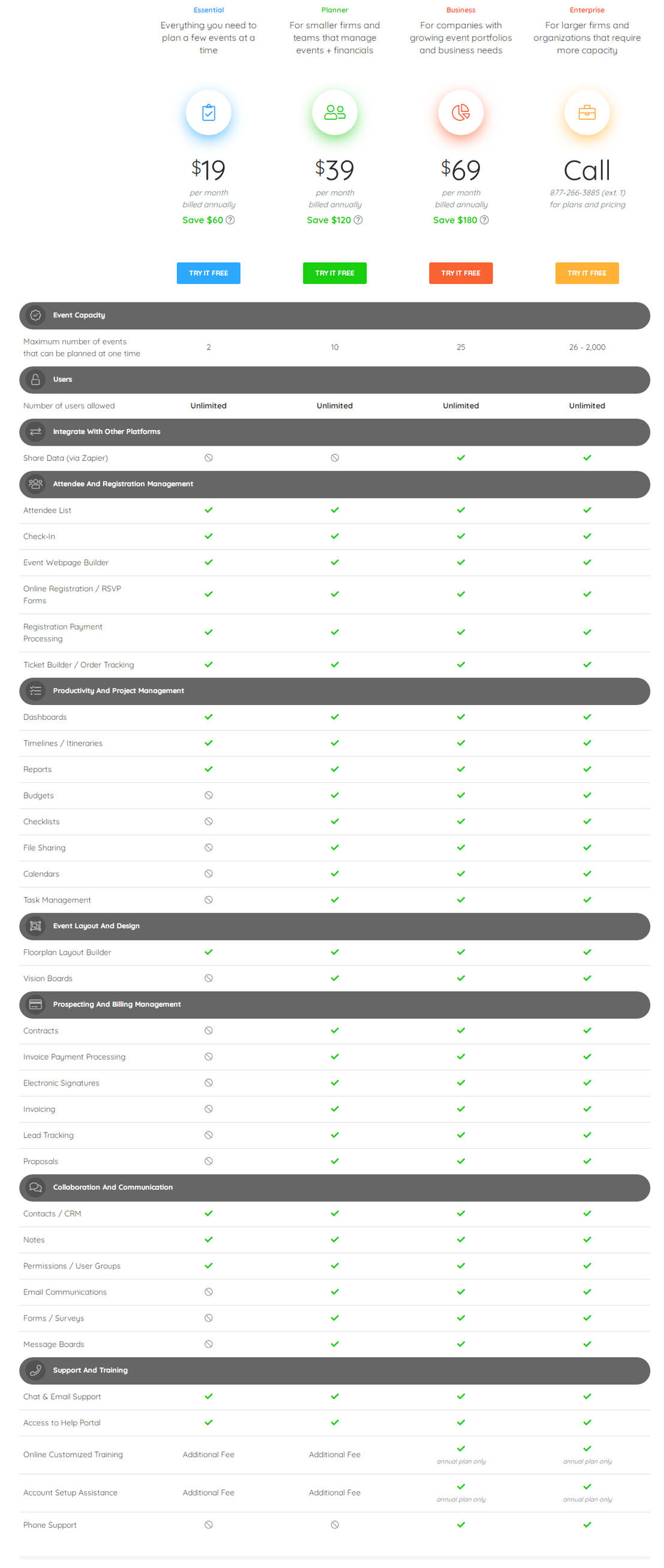This screenshot has height=1568, width=664.
Task: Open the Save $60 tooltip question mark
Action: coord(230,220)
